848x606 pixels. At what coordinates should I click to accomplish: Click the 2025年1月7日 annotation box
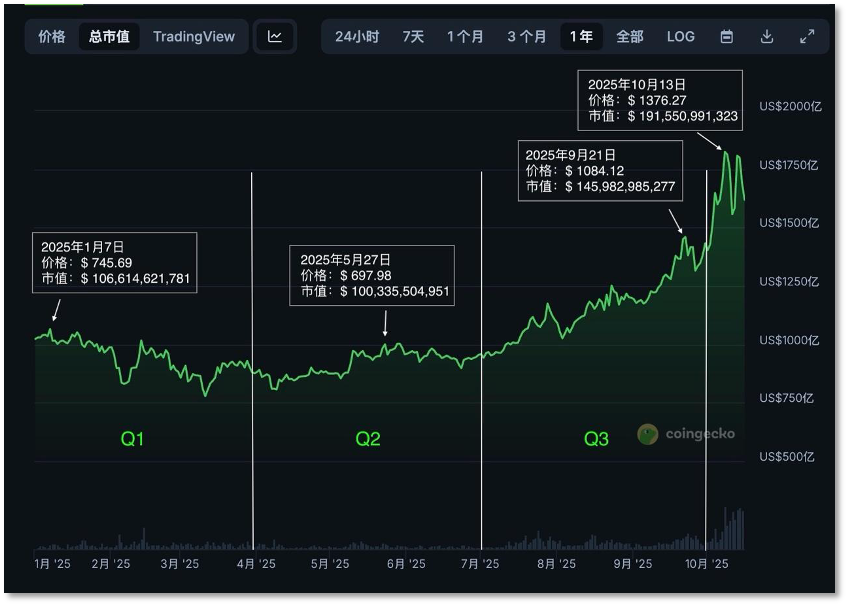coord(114,263)
